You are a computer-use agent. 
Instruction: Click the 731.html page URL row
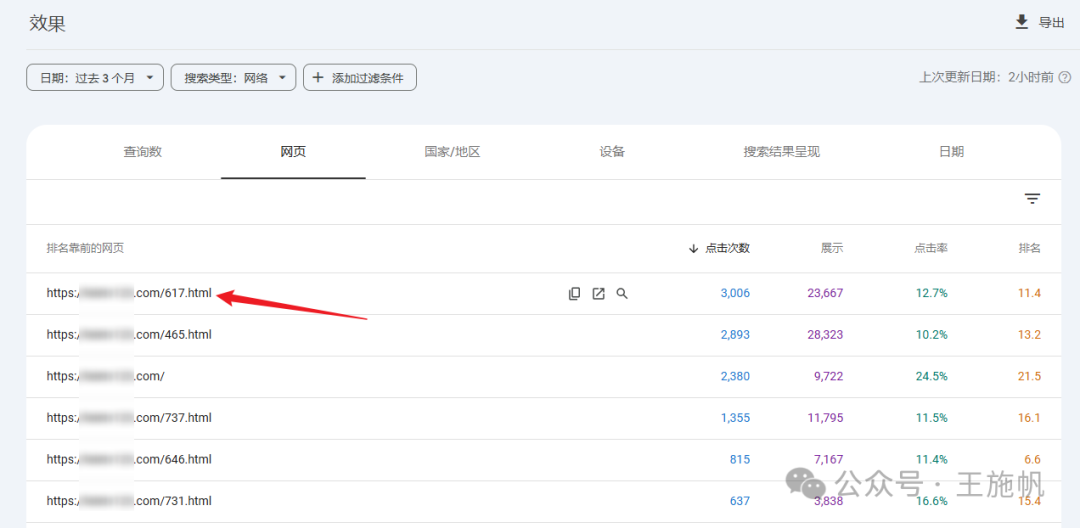pos(129,501)
